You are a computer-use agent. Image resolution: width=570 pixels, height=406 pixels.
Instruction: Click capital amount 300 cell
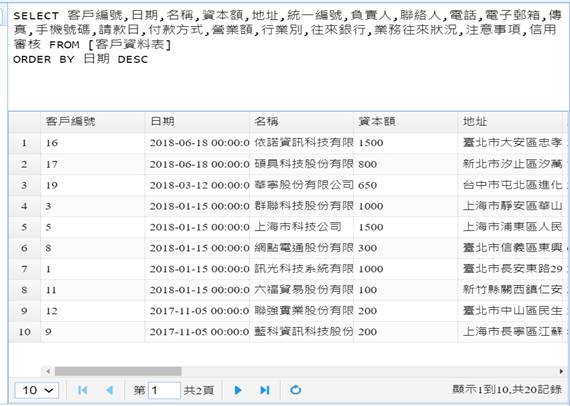pos(406,248)
